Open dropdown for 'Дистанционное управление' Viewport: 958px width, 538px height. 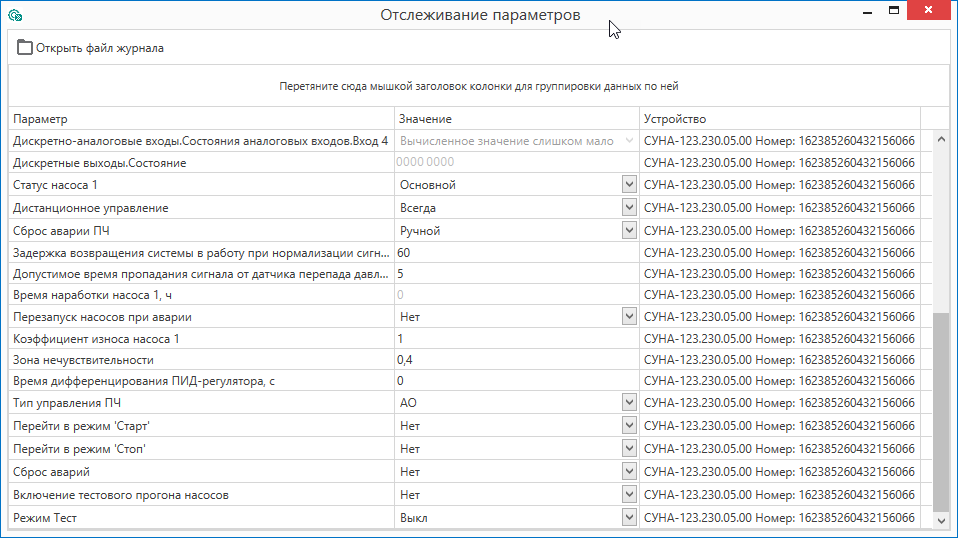(x=629, y=208)
